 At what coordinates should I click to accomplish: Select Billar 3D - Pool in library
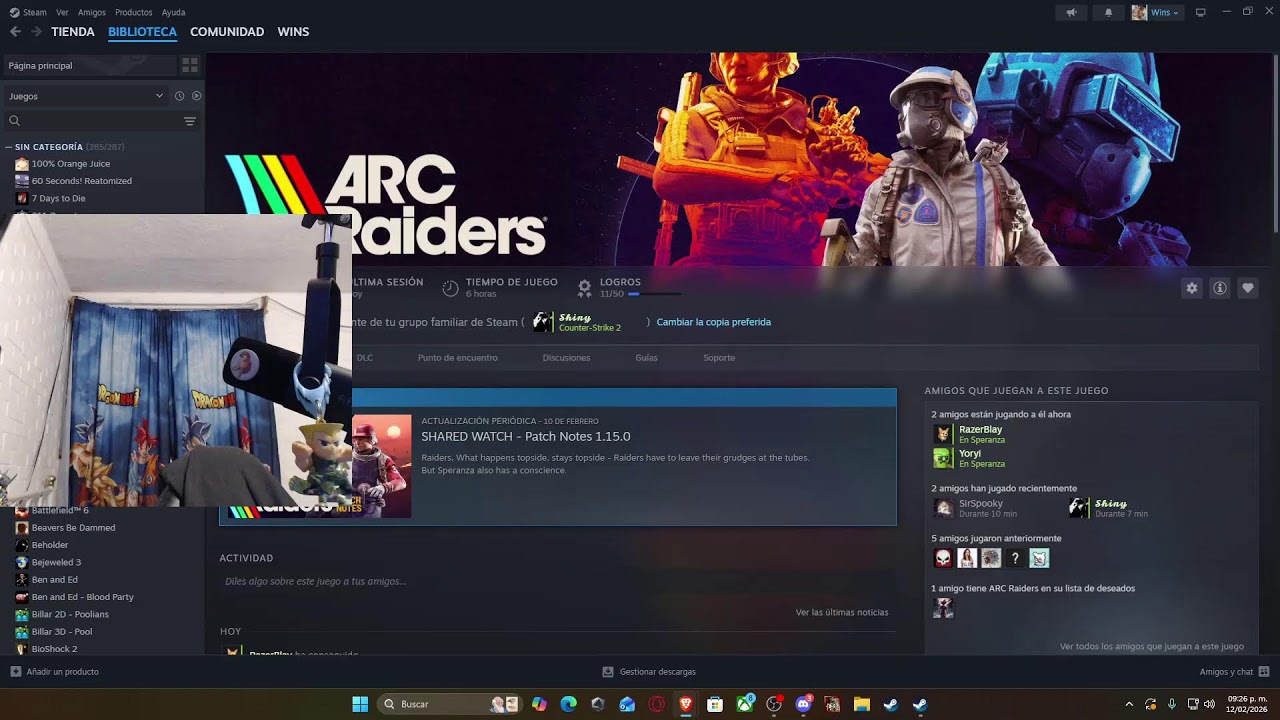pos(62,632)
